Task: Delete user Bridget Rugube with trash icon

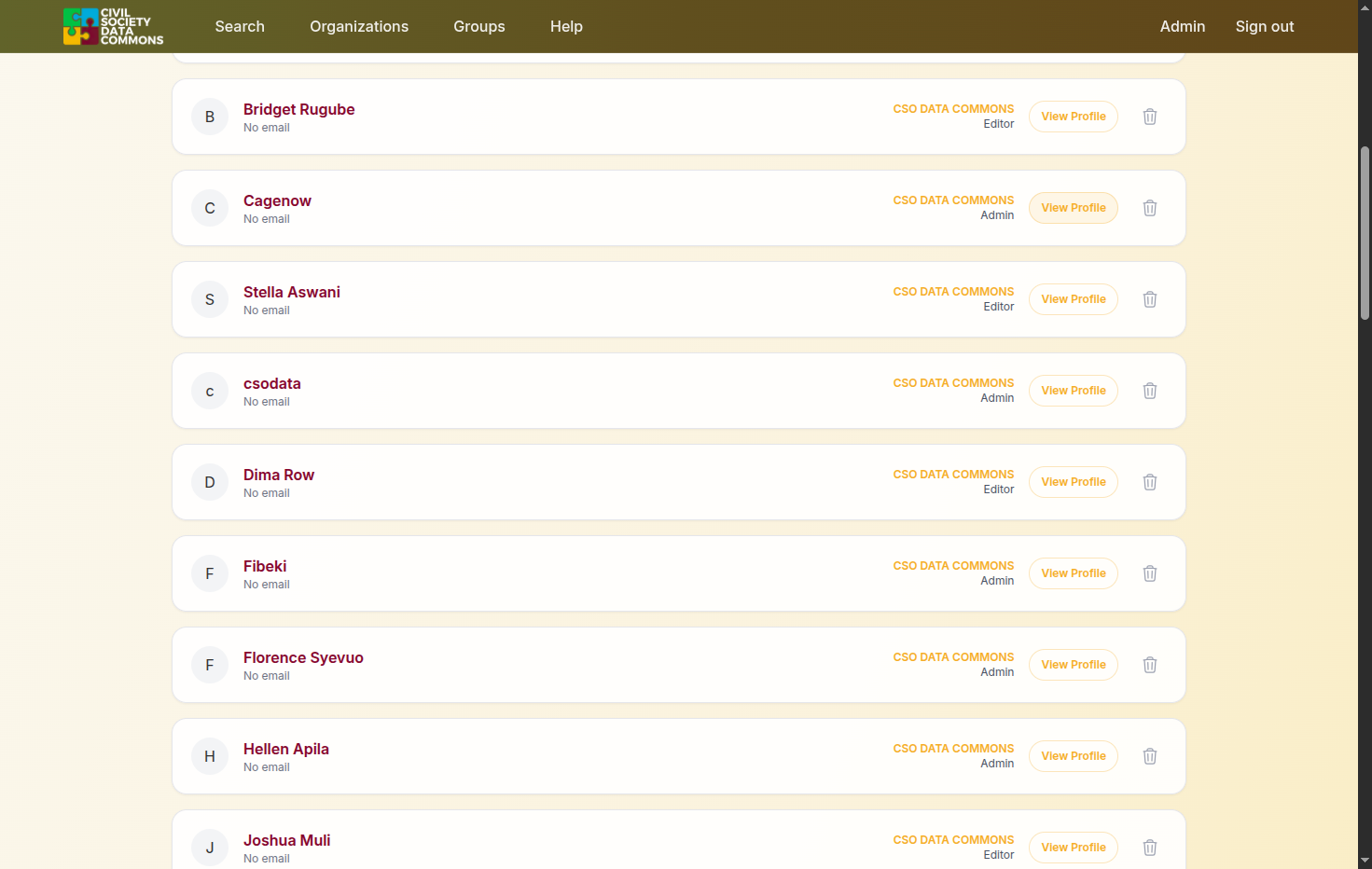Action: click(1150, 117)
